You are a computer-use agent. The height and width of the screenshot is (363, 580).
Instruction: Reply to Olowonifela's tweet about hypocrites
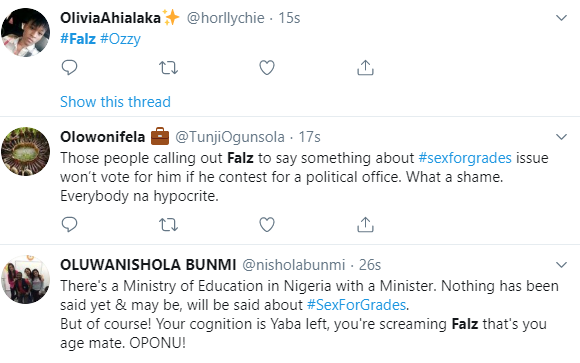69,225
